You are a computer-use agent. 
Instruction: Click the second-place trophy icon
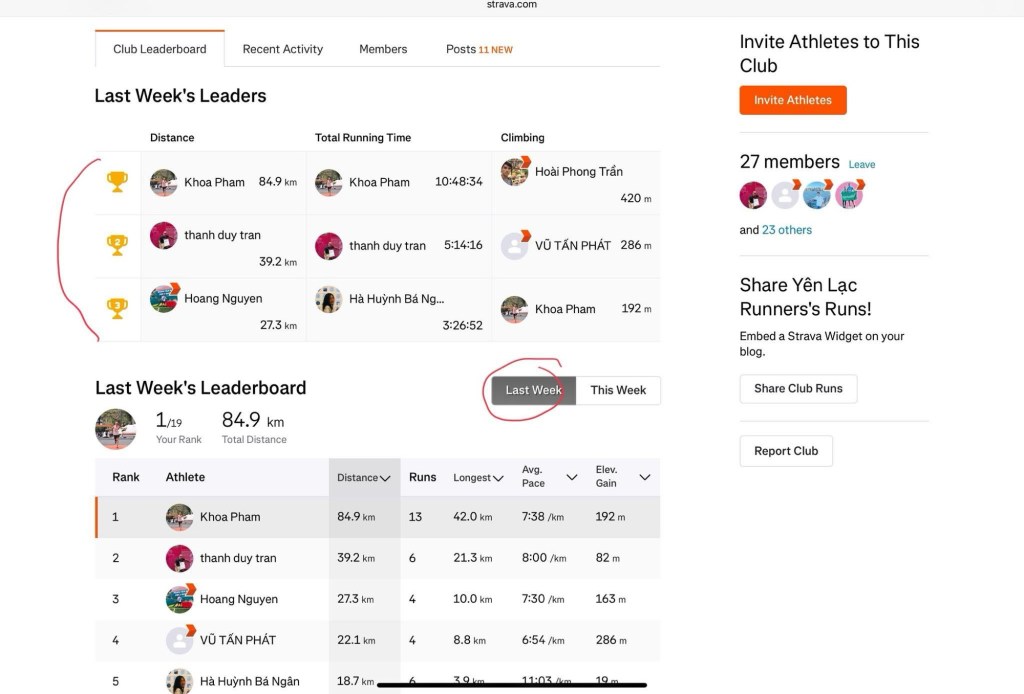coord(117,245)
